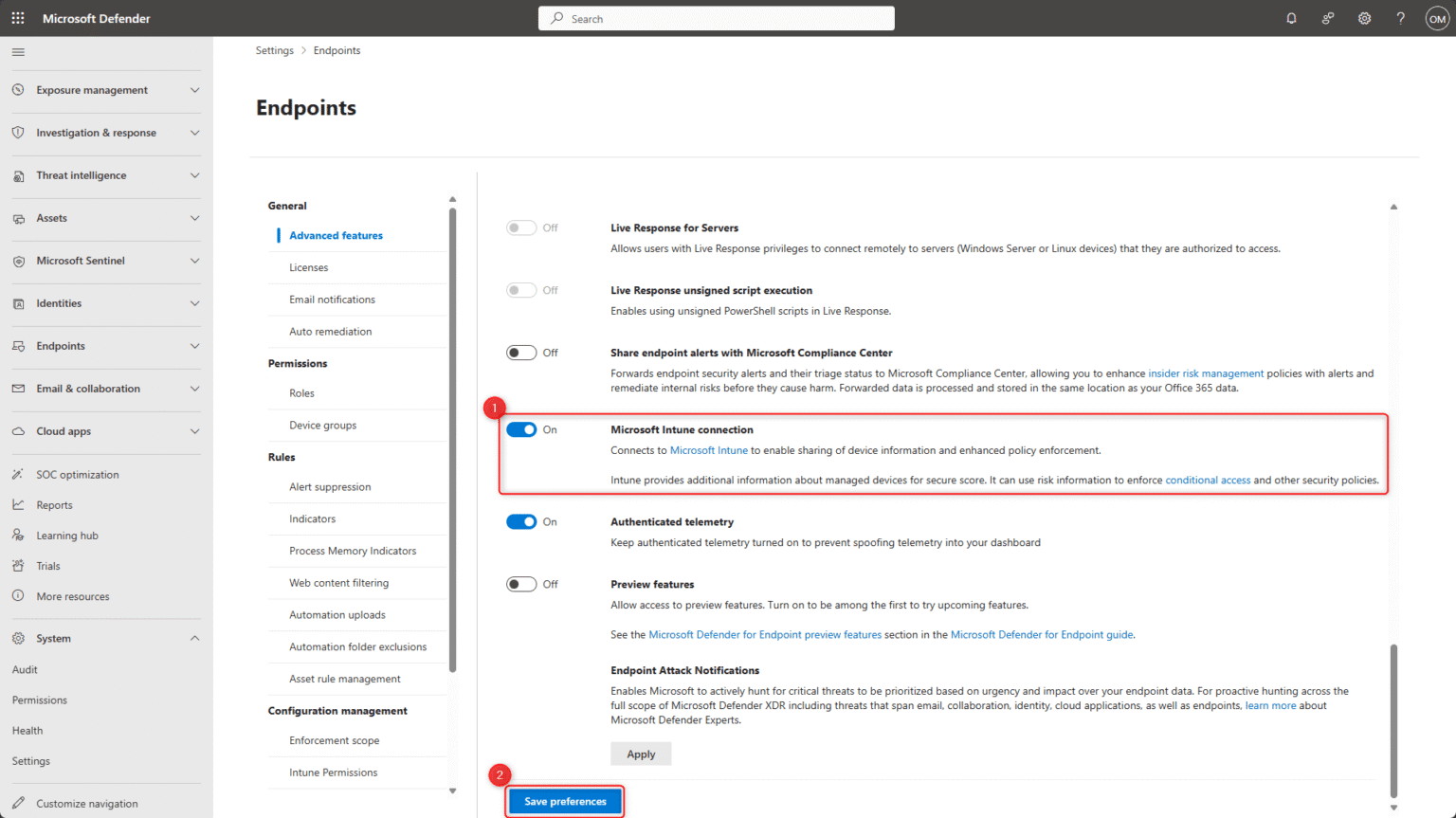
Task: Toggle Share endpoint alerts with Compliance Center
Action: point(521,353)
